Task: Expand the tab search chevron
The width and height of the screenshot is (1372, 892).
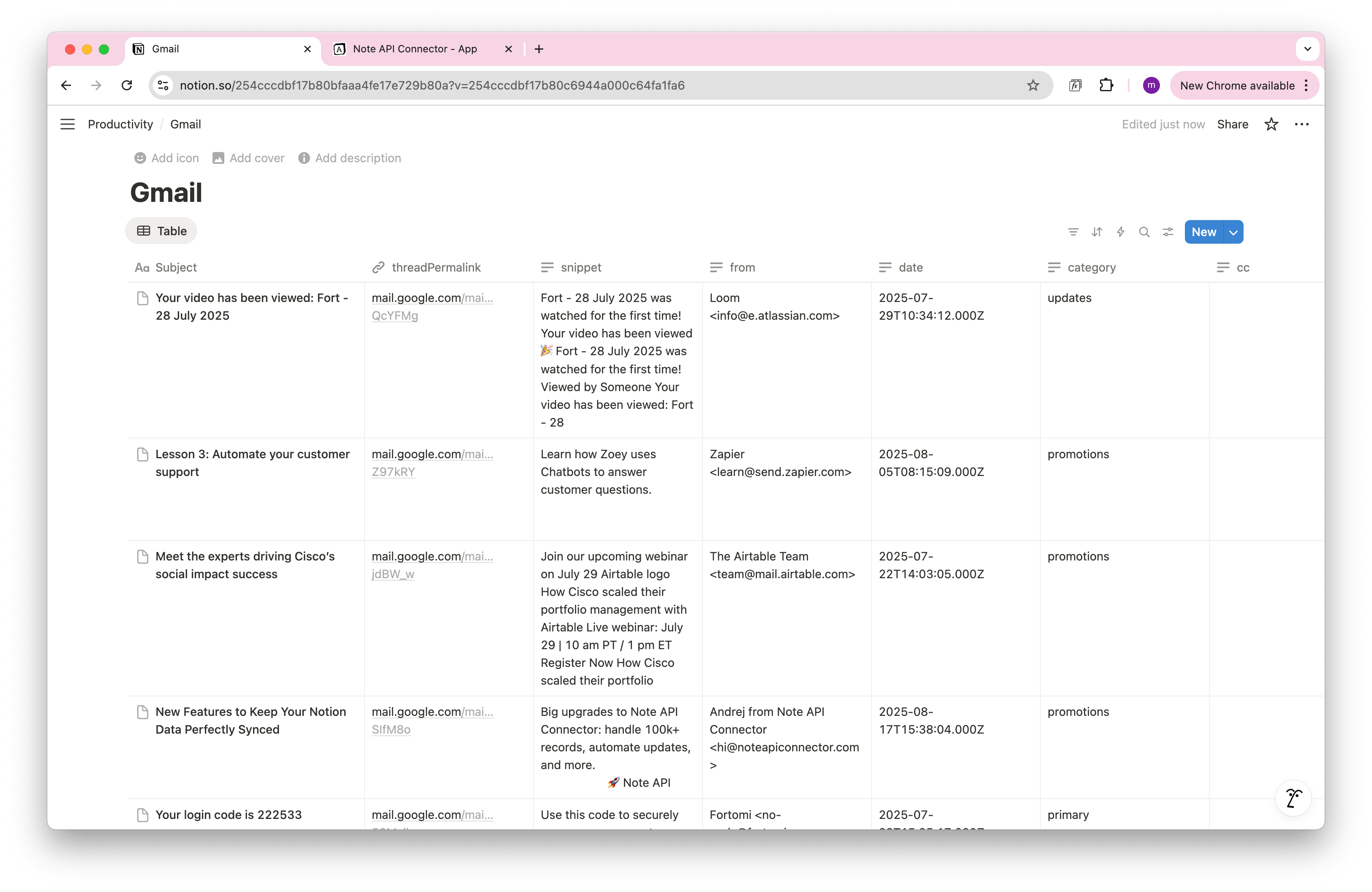Action: click(1307, 49)
